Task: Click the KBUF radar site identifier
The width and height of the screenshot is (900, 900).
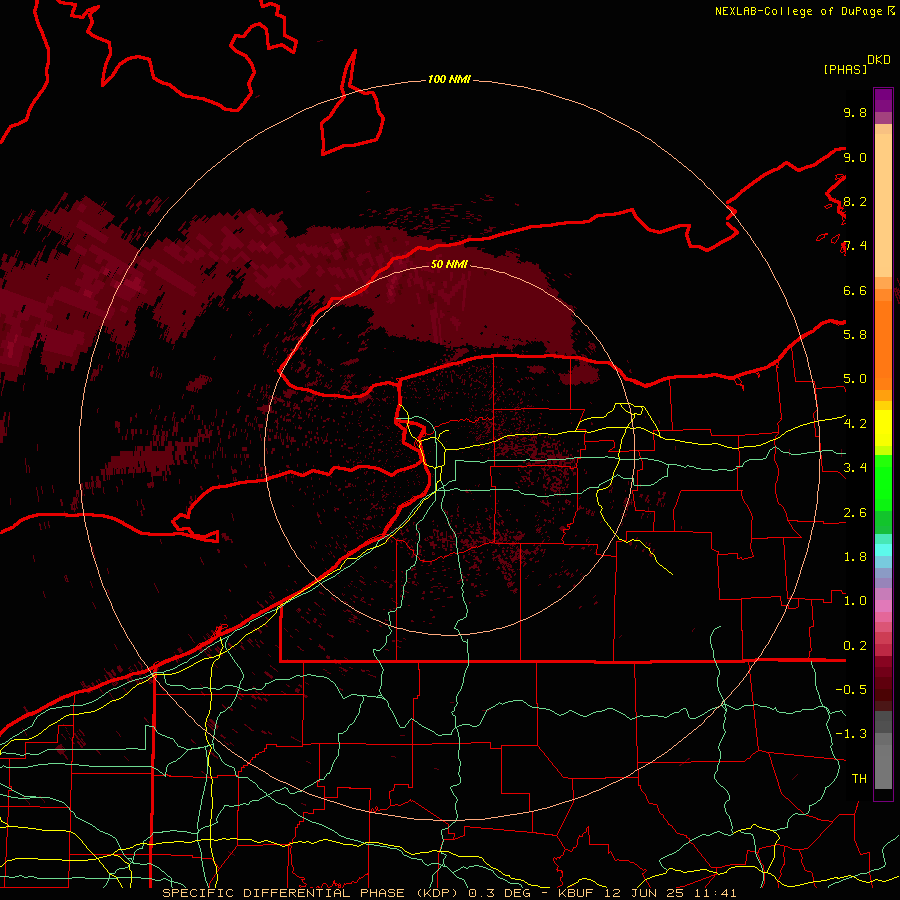Action: click(576, 893)
